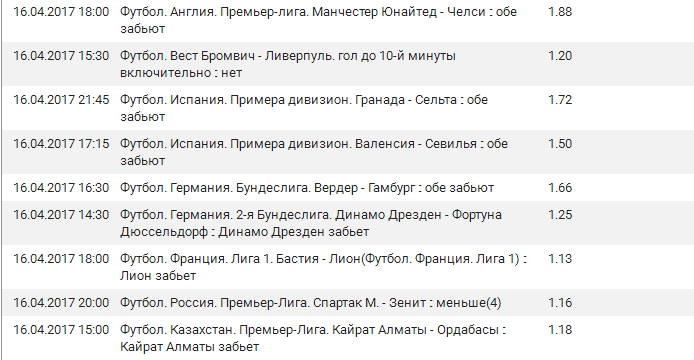Click the 1.50 coefficient
This screenshot has width=694, height=360.
pos(560,144)
